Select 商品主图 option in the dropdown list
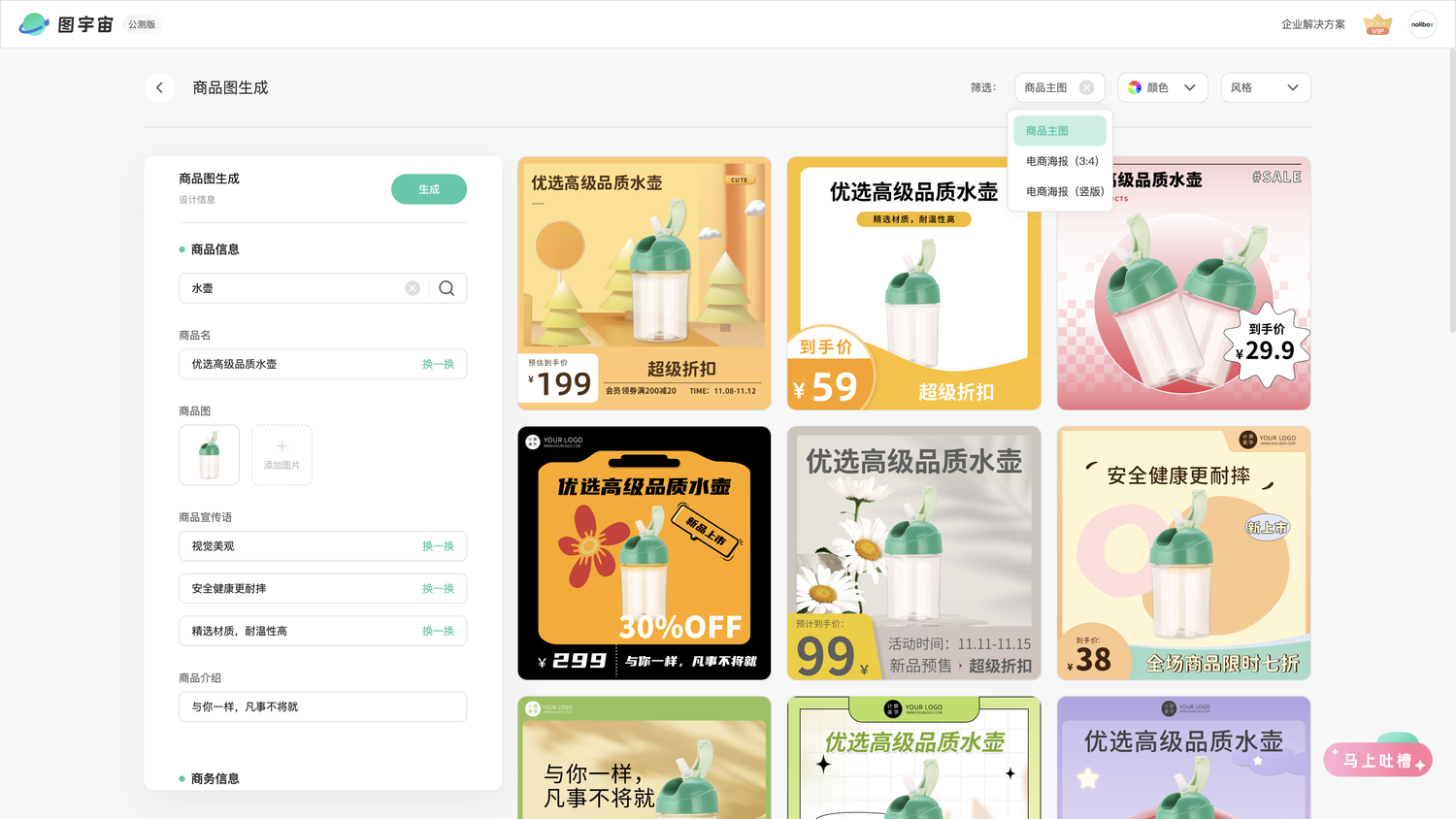This screenshot has width=1456, height=819. (1060, 131)
